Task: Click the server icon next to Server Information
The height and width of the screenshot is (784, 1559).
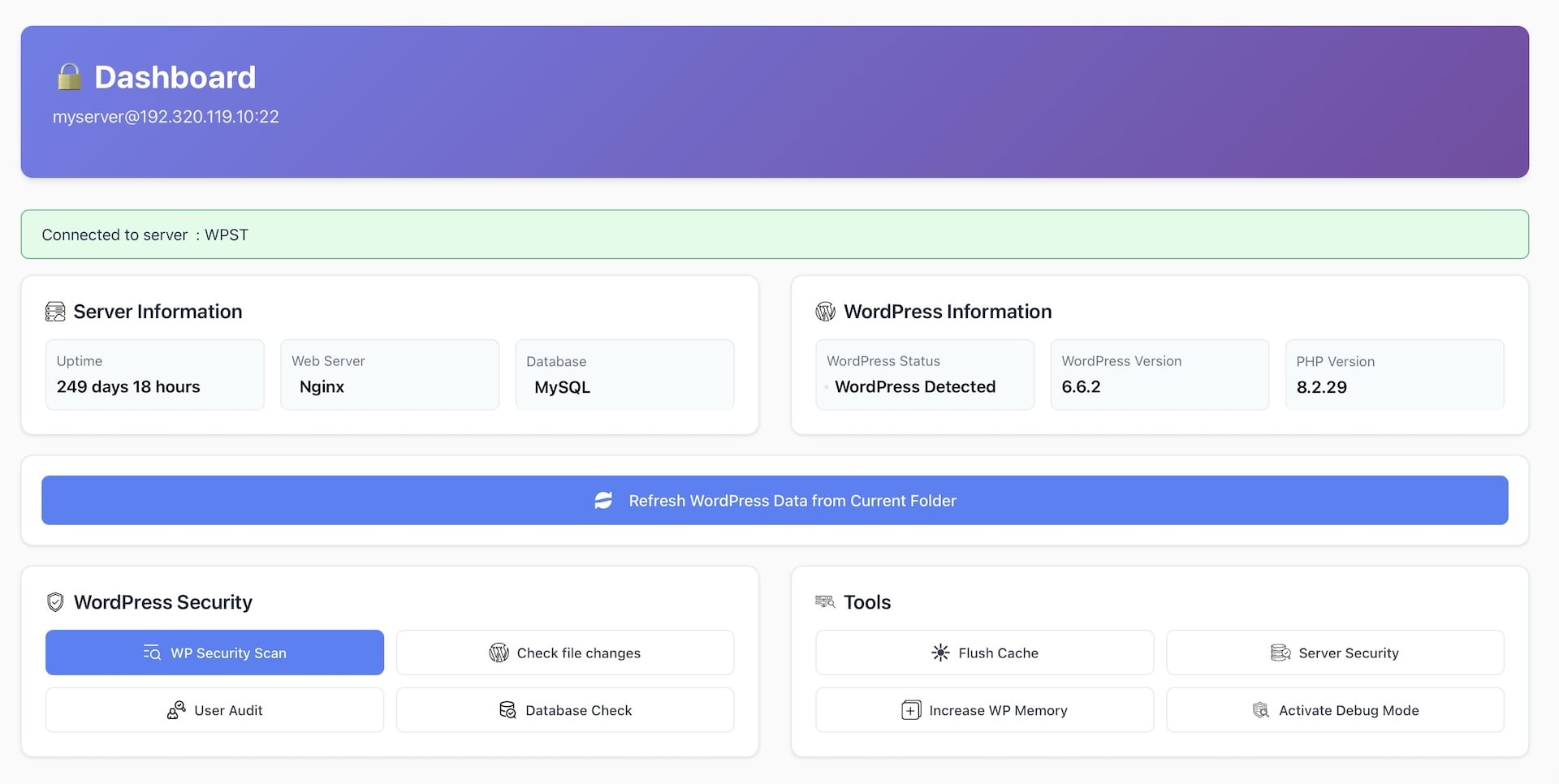Action: (55, 312)
